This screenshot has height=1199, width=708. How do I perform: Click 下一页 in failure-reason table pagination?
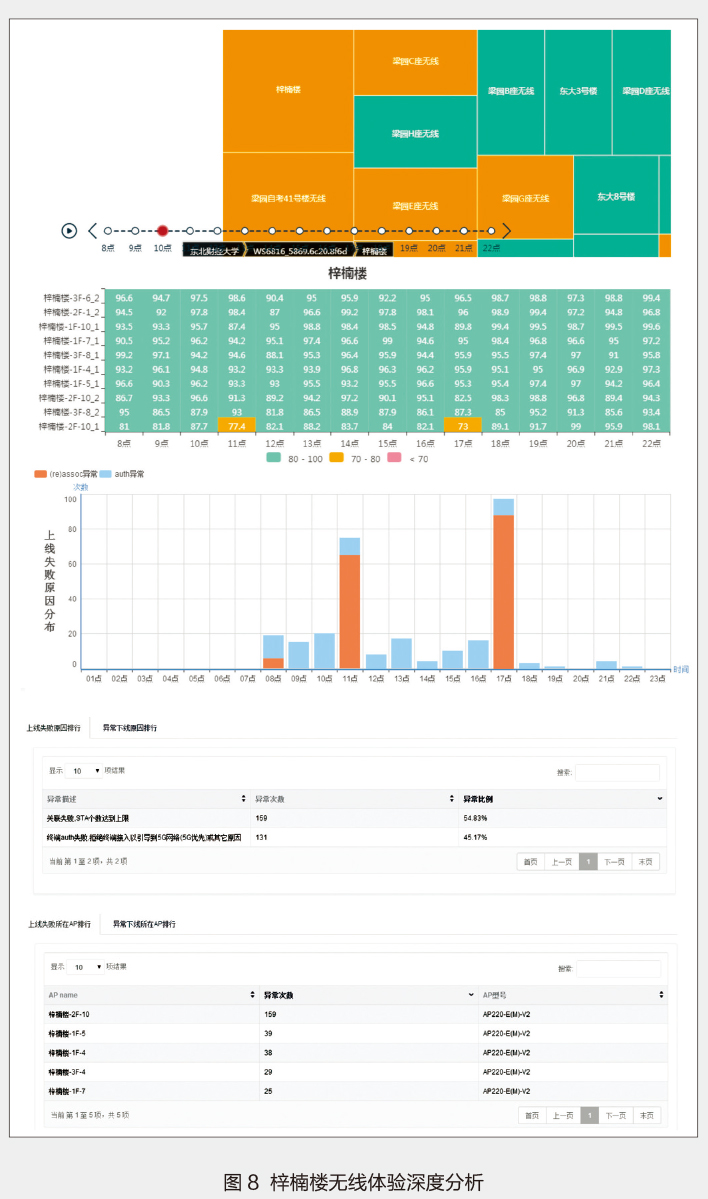(614, 862)
